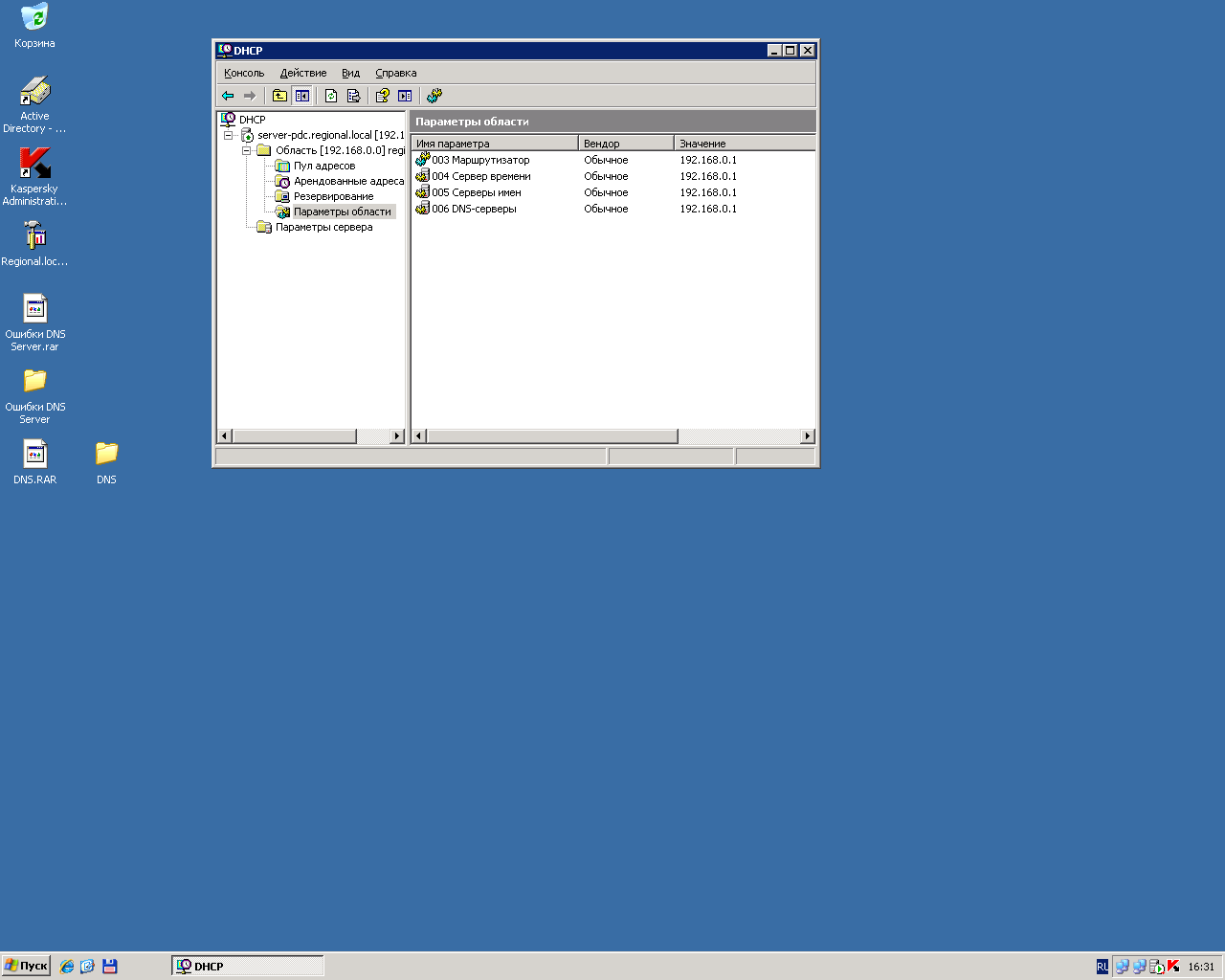Click the console tree's left scroll arrow
1225x980 pixels.
click(225, 436)
